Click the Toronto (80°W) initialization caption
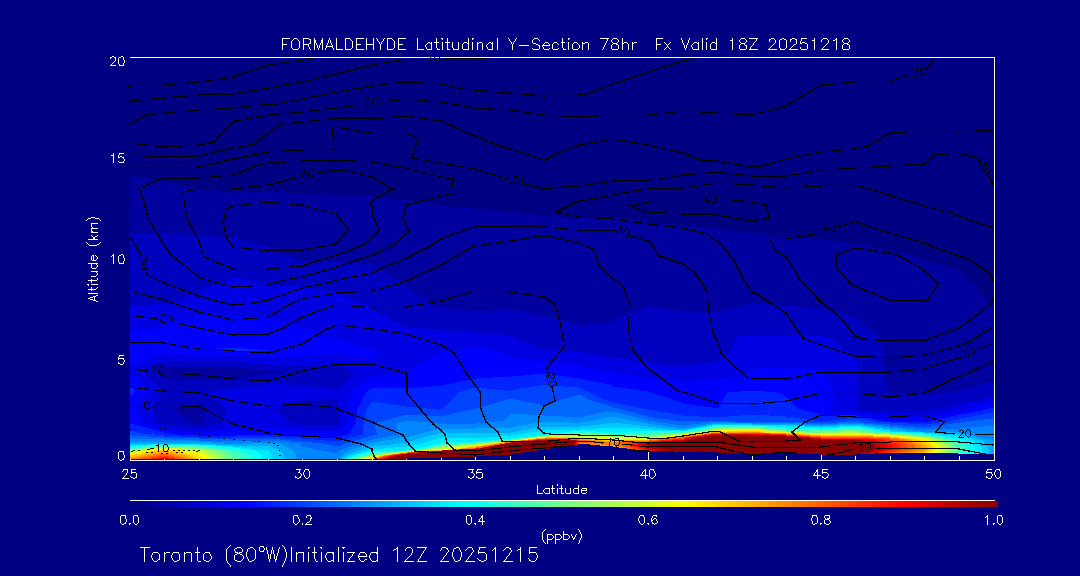The image size is (1080, 576). (x=339, y=555)
